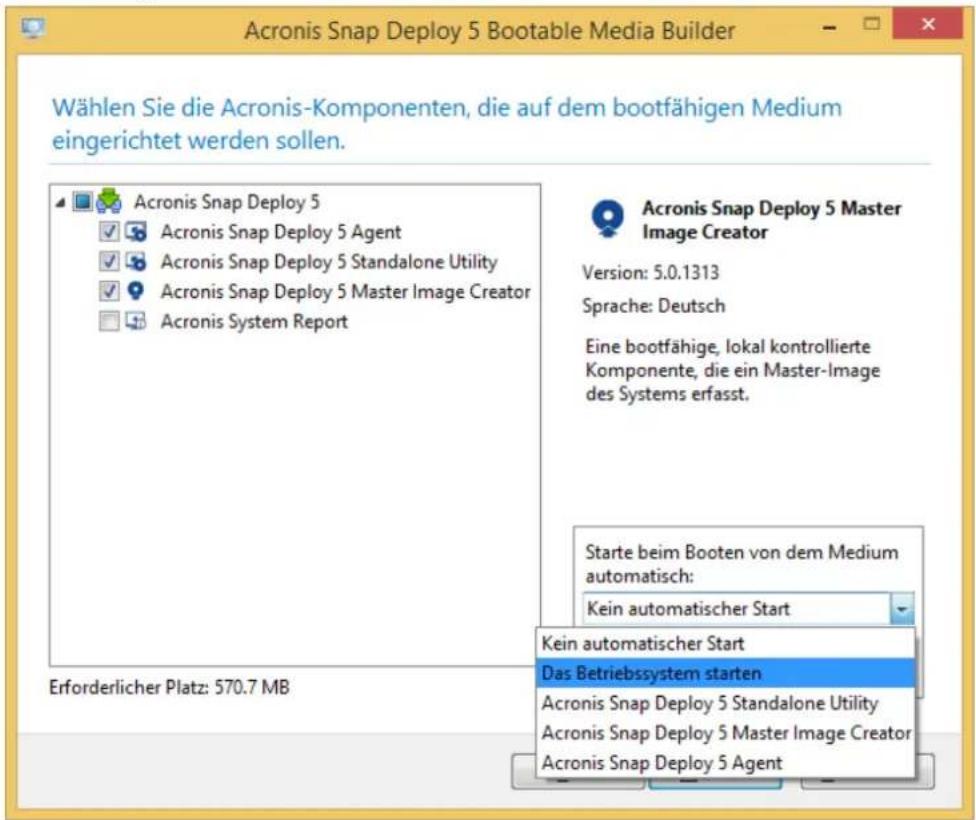The height and width of the screenshot is (820, 976).
Task: Click the window title bar app icon
Action: [32, 29]
